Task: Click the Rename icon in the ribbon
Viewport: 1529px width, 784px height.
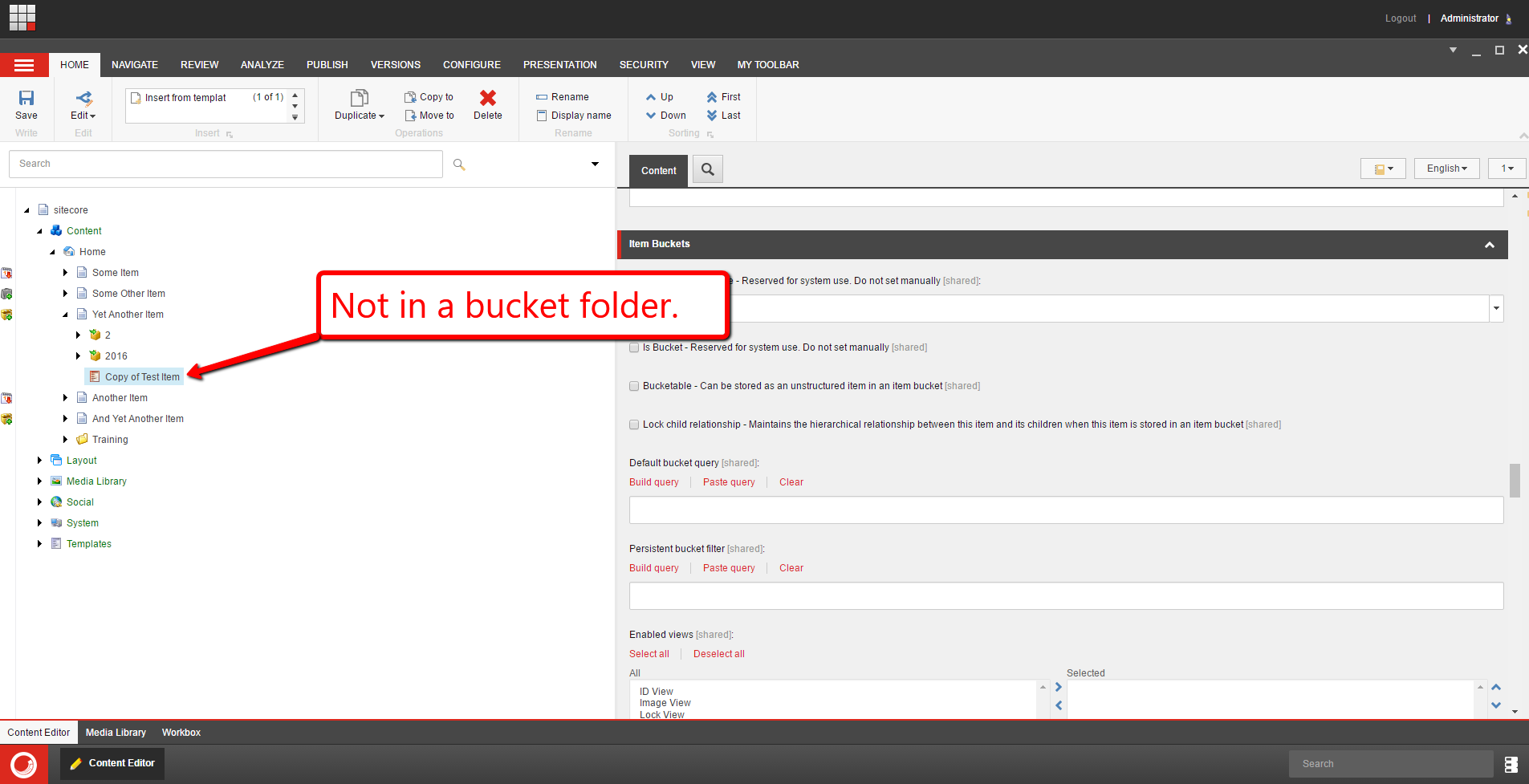Action: tap(542, 97)
